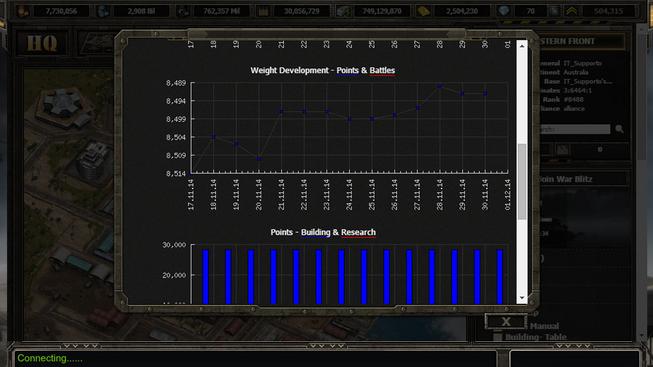Click the magnifier search icon

click(x=619, y=129)
